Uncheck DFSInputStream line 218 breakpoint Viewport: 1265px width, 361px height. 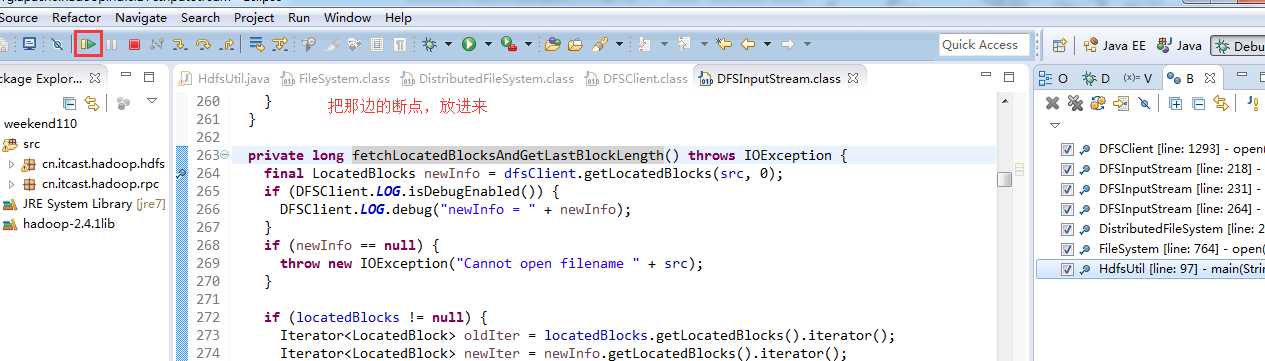tap(1067, 169)
